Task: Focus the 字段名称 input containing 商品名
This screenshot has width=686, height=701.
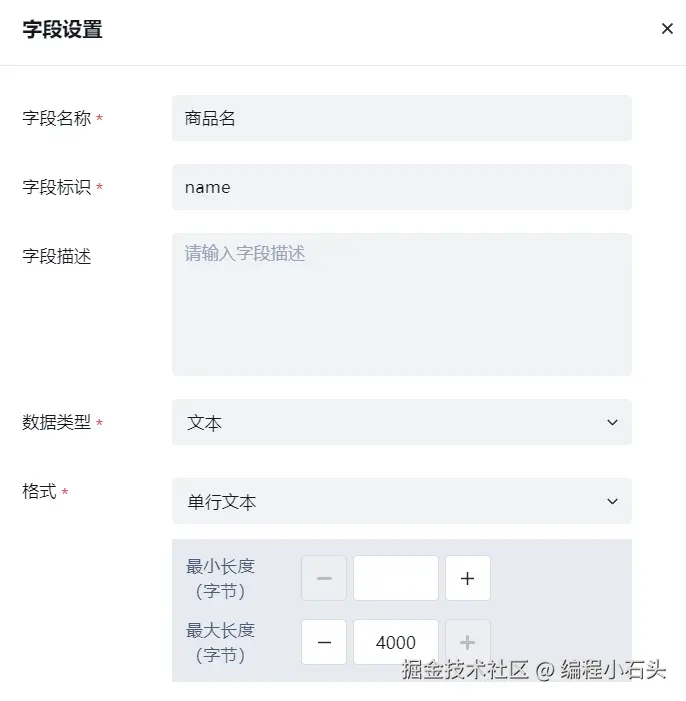Action: (400, 118)
